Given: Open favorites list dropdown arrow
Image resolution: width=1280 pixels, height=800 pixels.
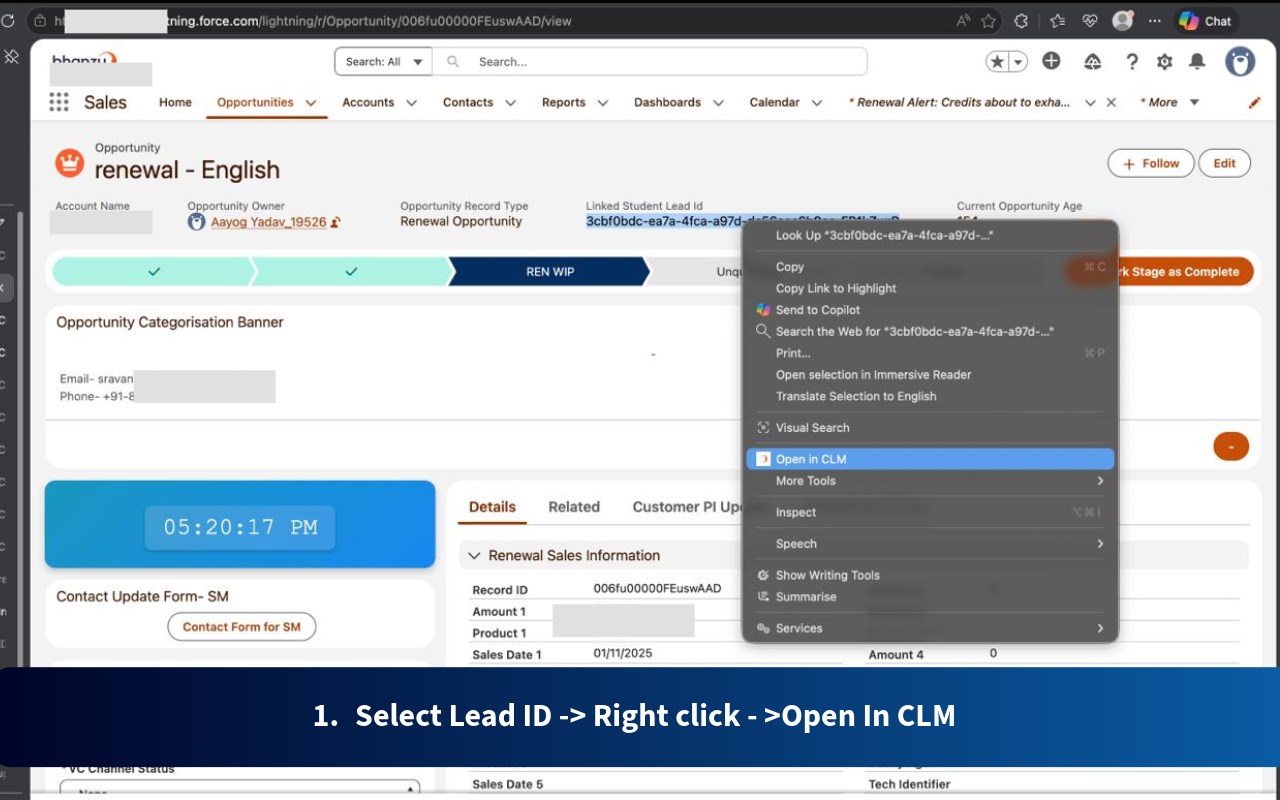Looking at the screenshot, I should (x=1019, y=62).
